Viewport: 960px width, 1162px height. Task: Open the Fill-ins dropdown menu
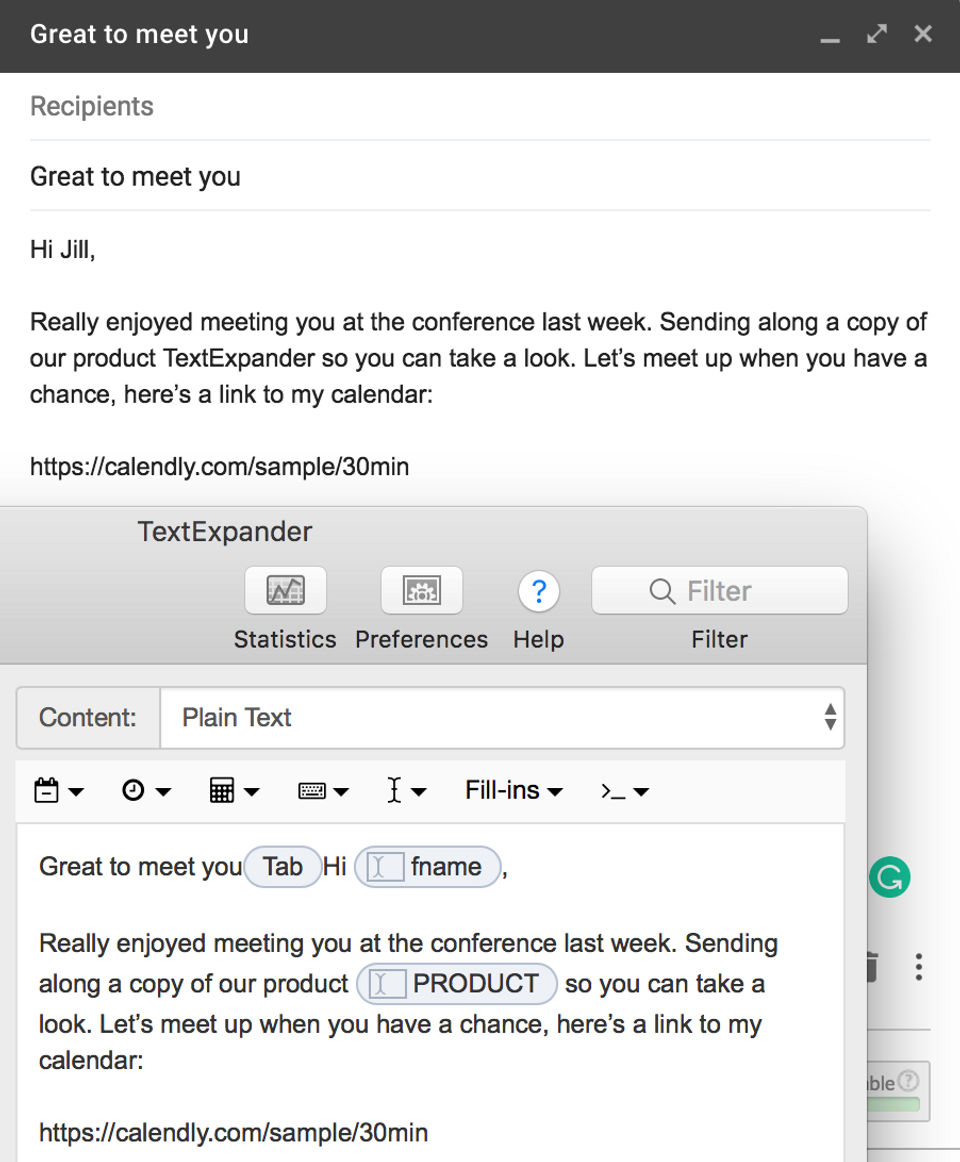pos(513,791)
